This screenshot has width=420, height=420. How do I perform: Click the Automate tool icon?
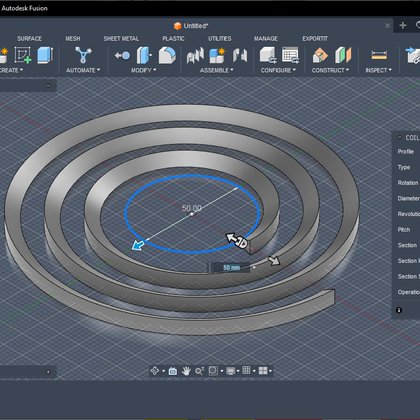(x=83, y=55)
